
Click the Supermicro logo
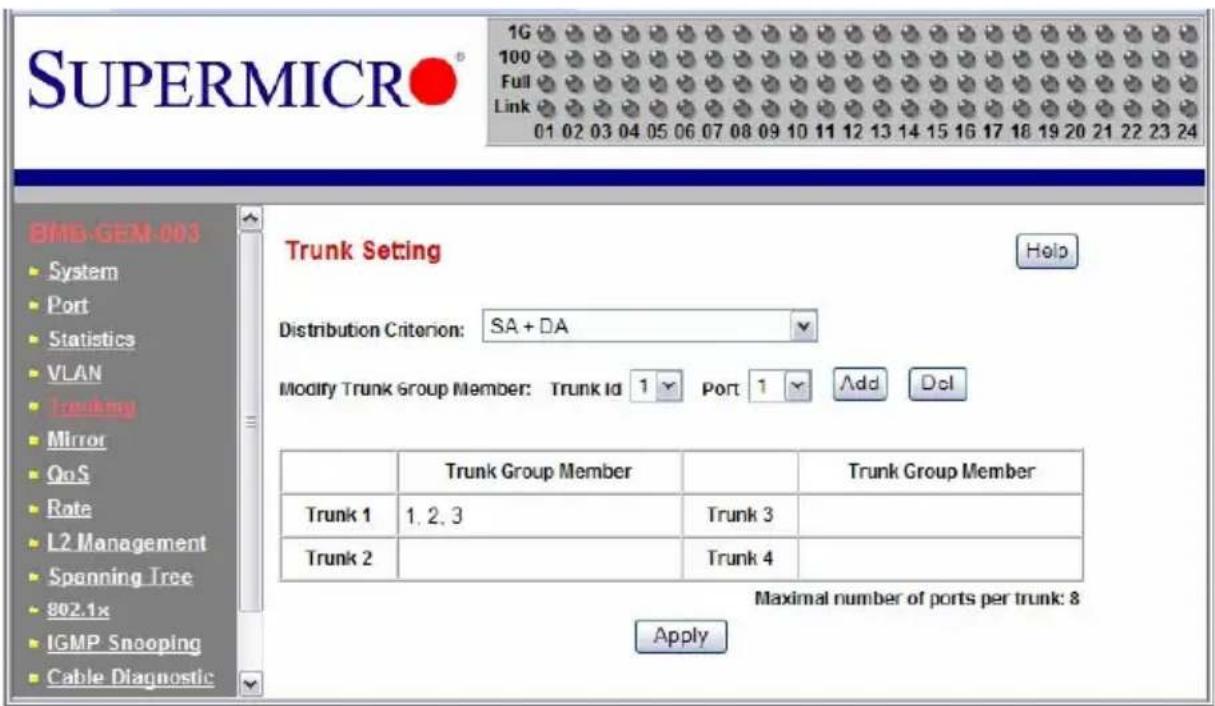pyautogui.click(x=244, y=83)
